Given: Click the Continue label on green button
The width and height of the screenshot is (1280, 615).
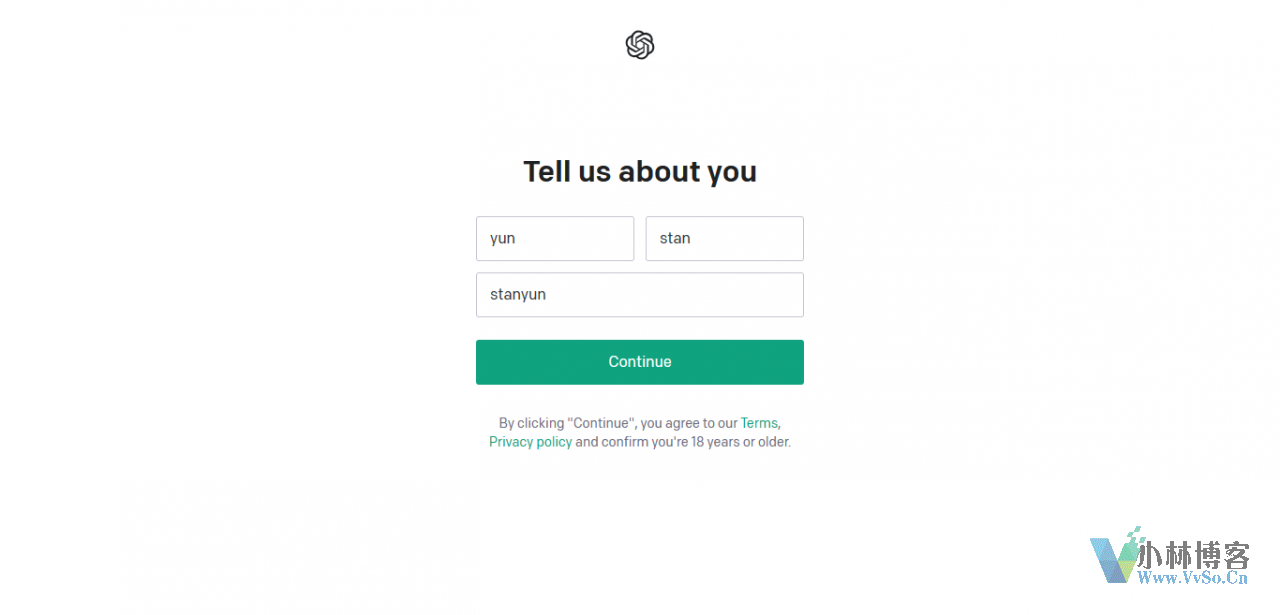Looking at the screenshot, I should tap(640, 362).
